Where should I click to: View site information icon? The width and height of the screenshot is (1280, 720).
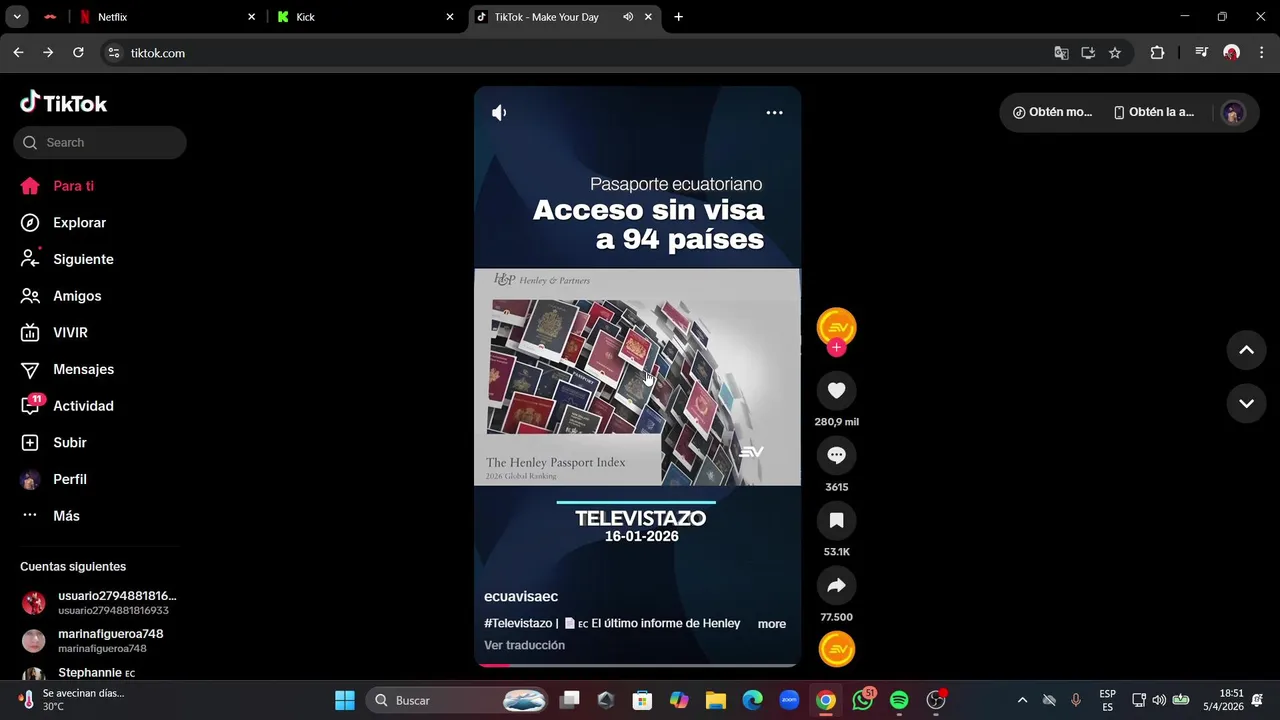pos(113,53)
